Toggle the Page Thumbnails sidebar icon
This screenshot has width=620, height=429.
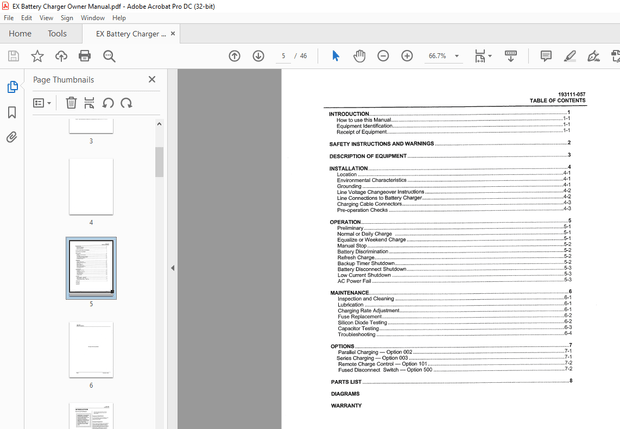coord(12,87)
